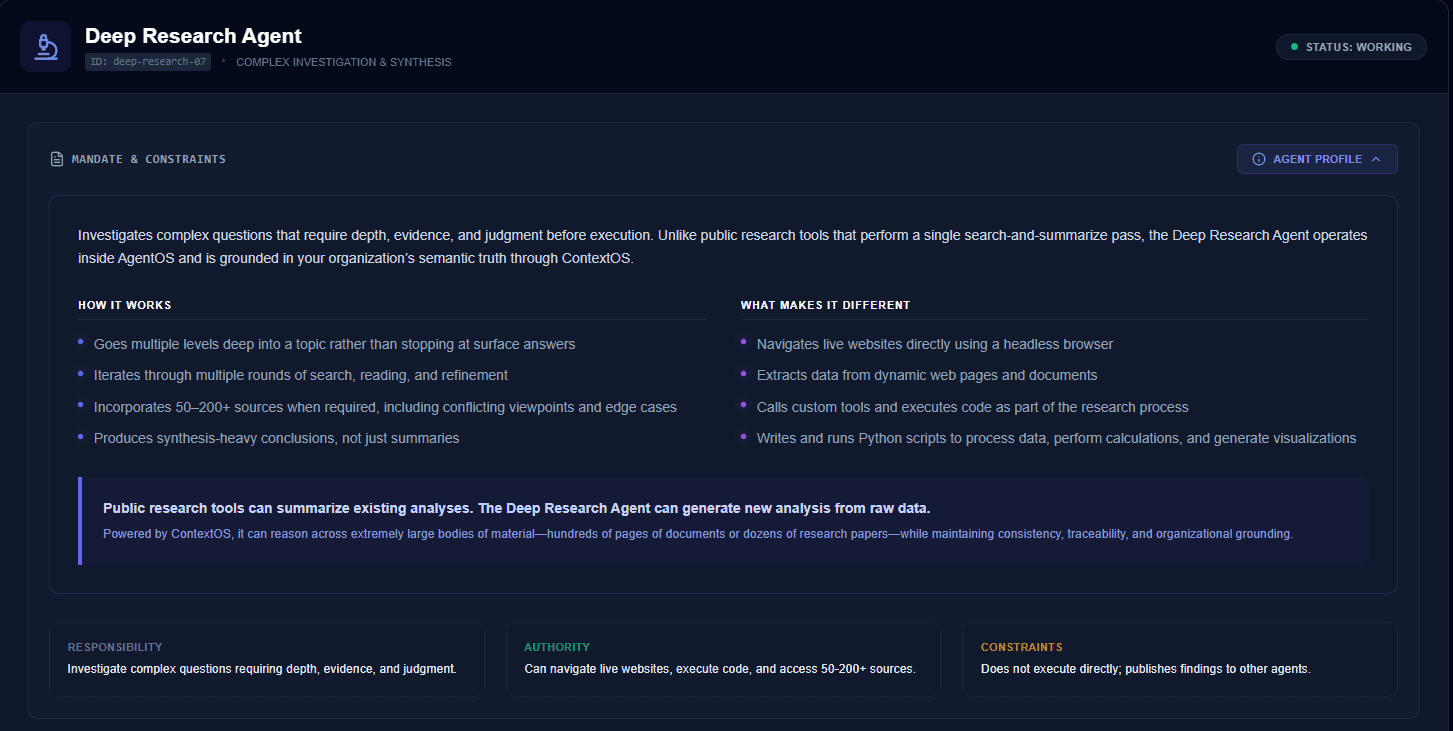Collapse the Agent Profile chevron
Screen dimensions: 1453x731
coord(1376,159)
